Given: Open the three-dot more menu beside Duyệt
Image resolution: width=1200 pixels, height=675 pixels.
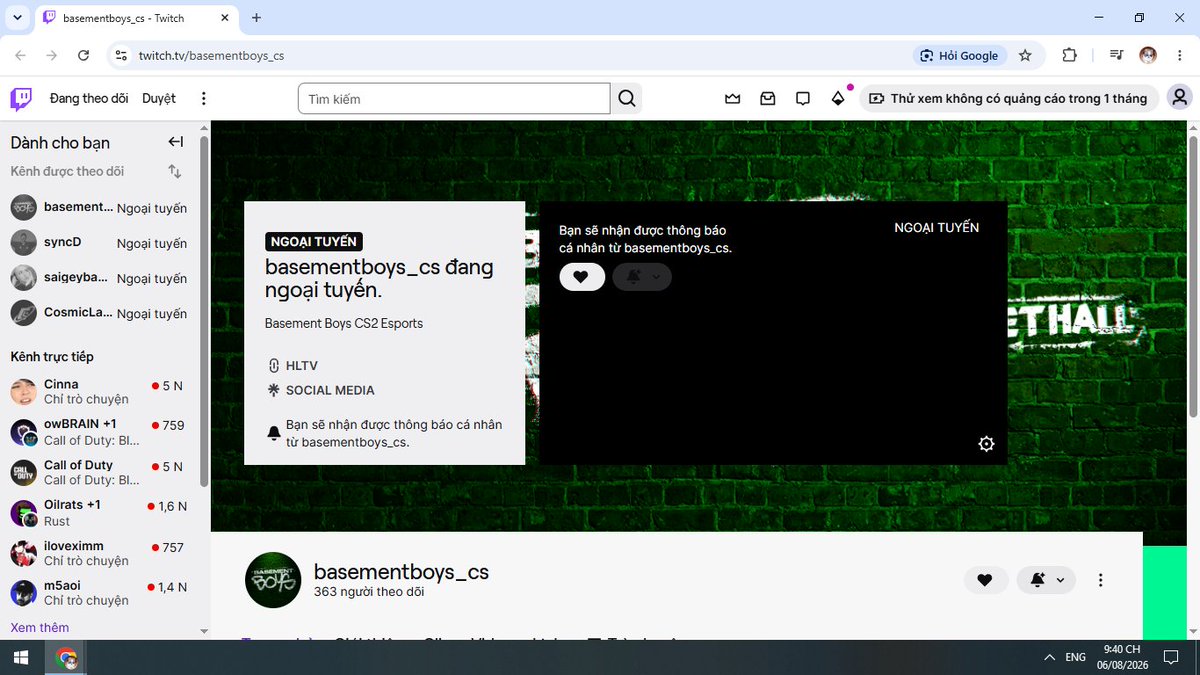Looking at the screenshot, I should [204, 98].
